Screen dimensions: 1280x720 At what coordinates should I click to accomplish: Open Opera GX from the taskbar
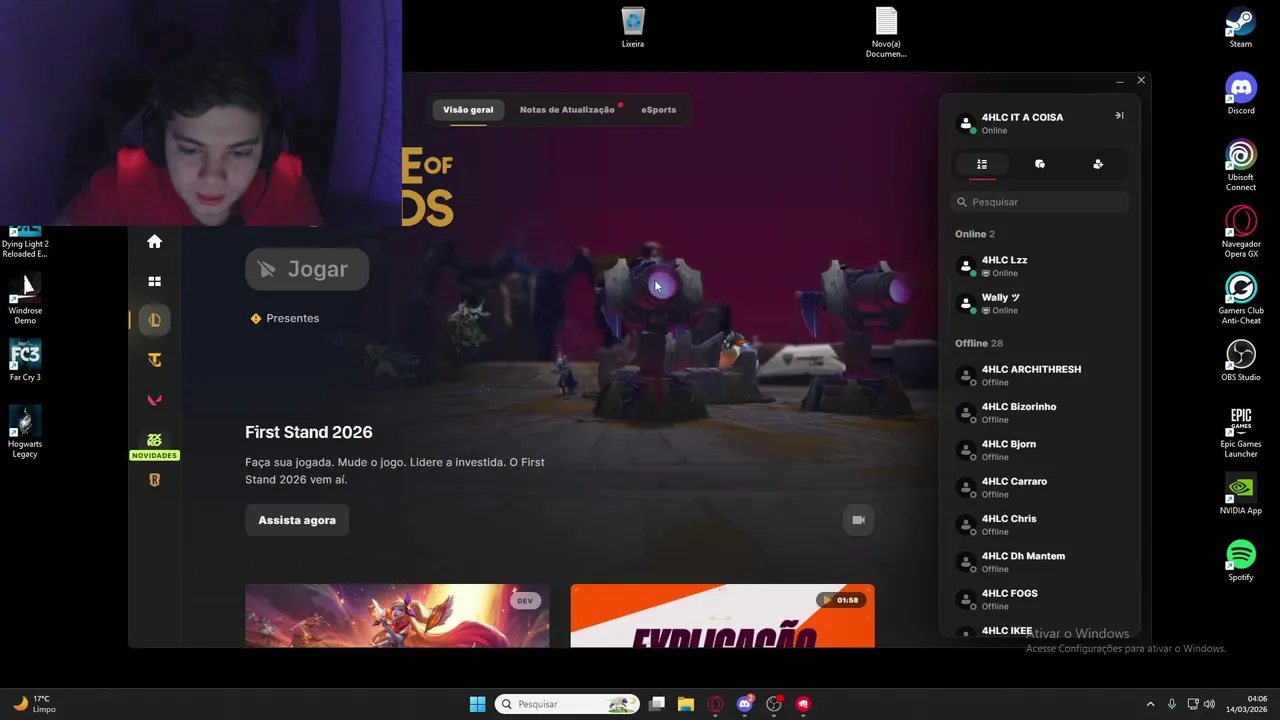coord(715,704)
